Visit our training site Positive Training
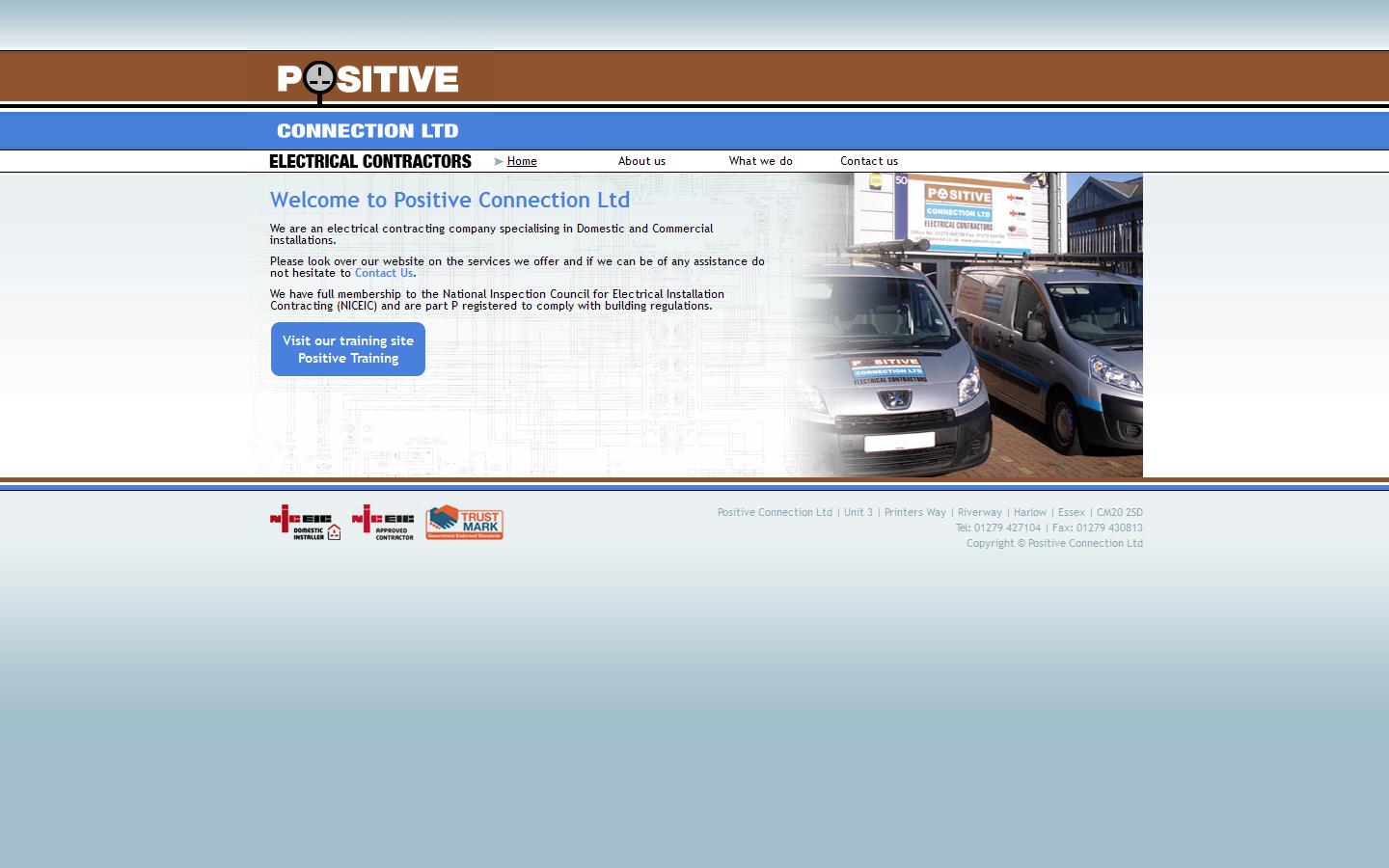1389x868 pixels. click(347, 349)
